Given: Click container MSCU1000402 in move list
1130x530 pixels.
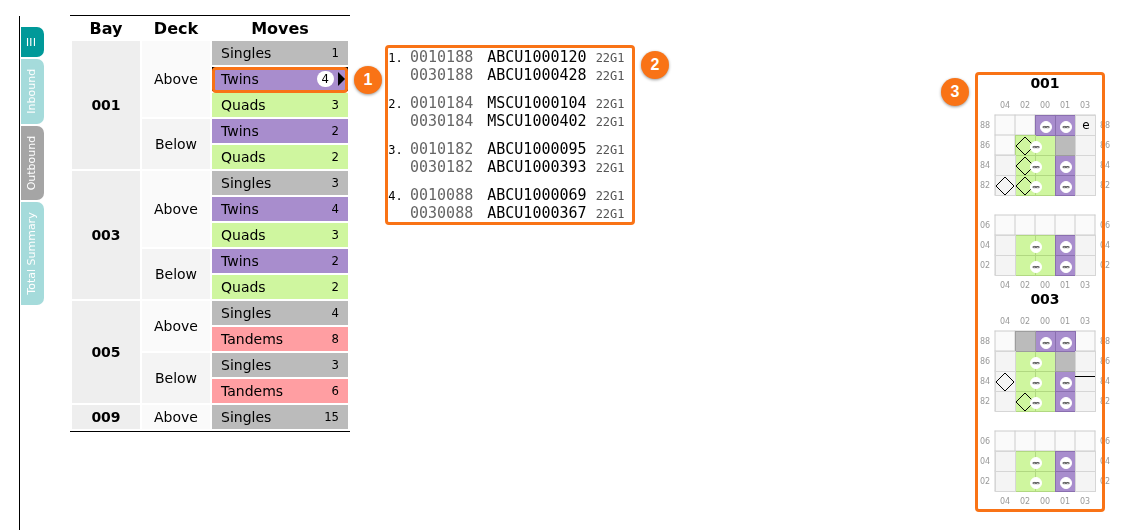Looking at the screenshot, I should coord(537,121).
